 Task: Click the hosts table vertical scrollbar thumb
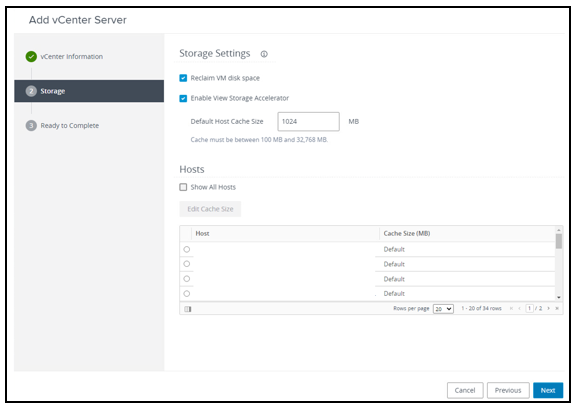(559, 241)
